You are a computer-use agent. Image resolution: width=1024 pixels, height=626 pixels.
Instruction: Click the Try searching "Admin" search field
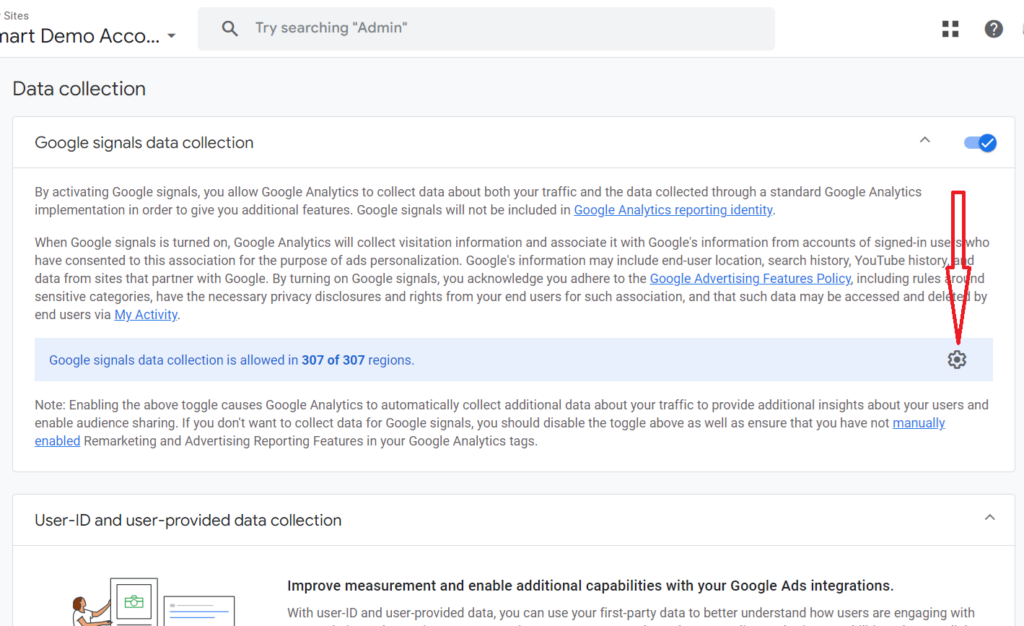tap(486, 29)
